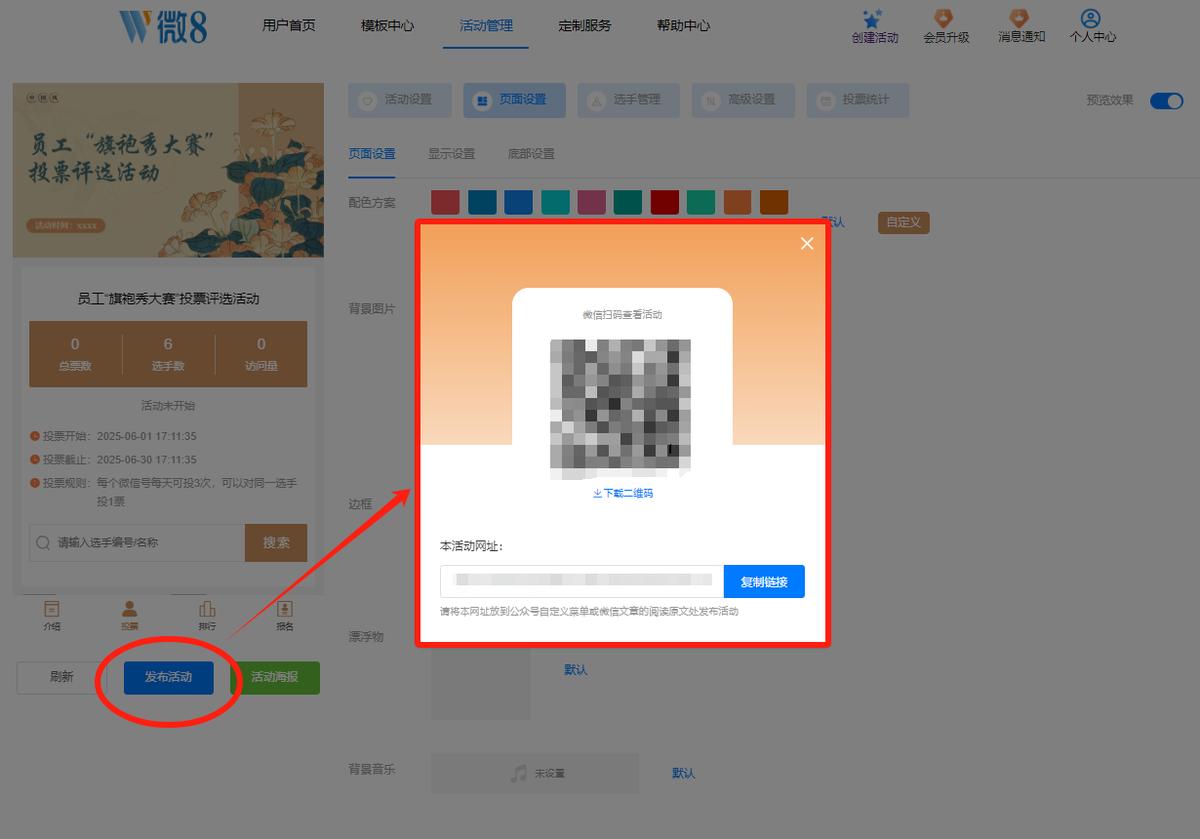Screen dimensions: 1200x839
Task: Click 默认 in the 背景音乐 row
Action: coord(684,773)
